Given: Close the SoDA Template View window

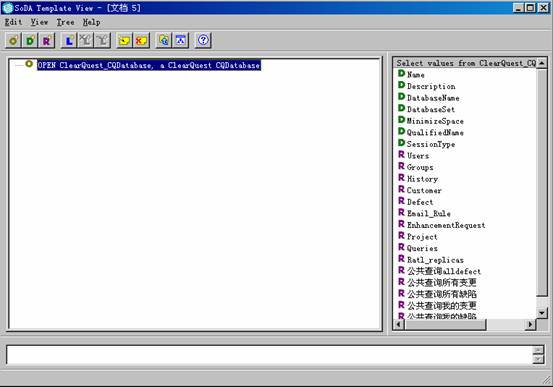Looking at the screenshot, I should [x=543, y=8].
